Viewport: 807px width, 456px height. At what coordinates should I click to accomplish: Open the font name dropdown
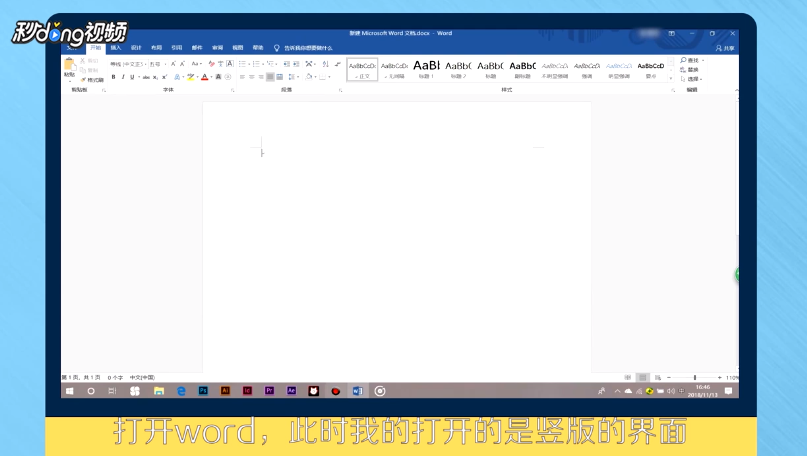145,64
